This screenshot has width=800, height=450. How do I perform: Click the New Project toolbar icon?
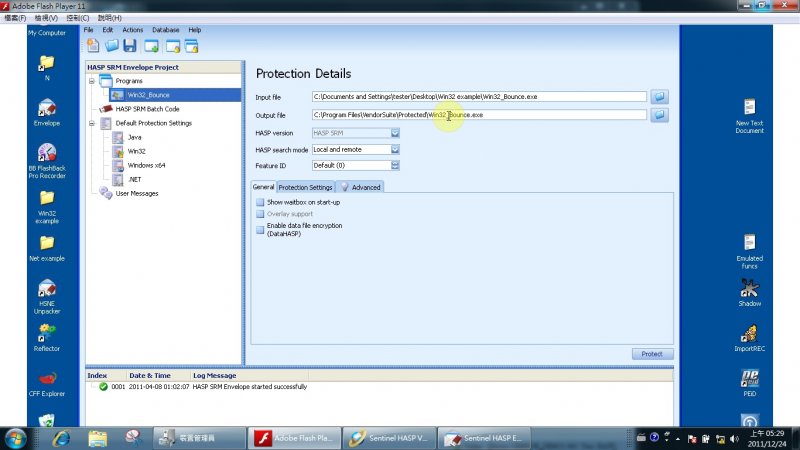tap(93, 45)
